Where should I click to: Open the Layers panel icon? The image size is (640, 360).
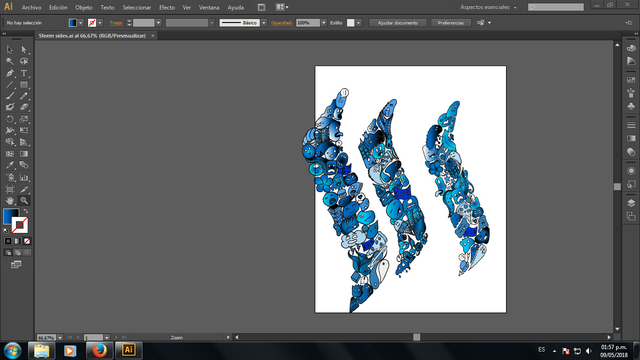click(x=631, y=203)
